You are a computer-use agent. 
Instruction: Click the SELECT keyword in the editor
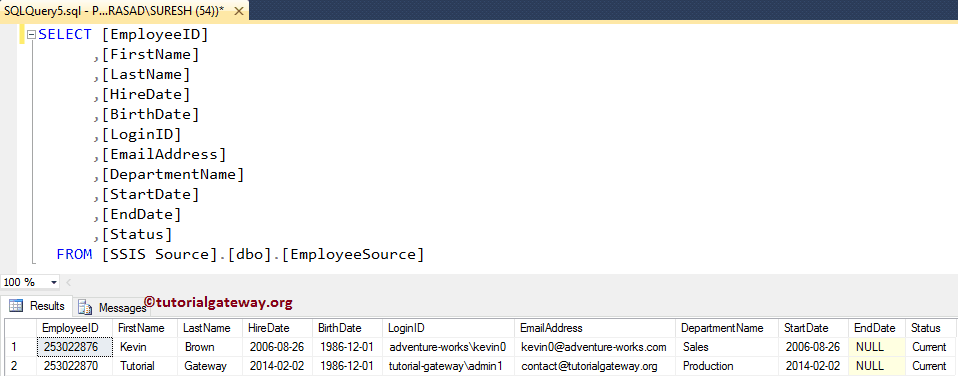[65, 35]
